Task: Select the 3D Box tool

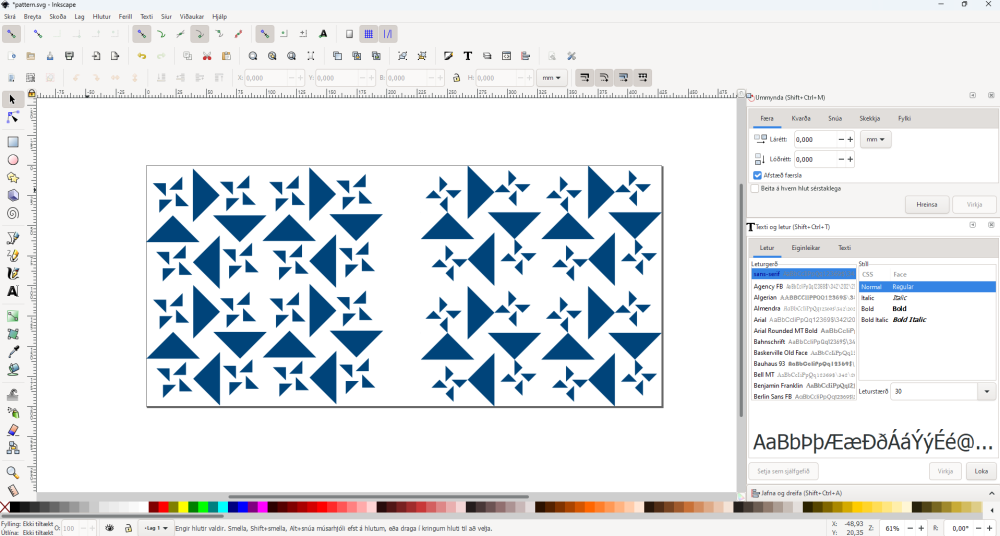Action: [12, 195]
